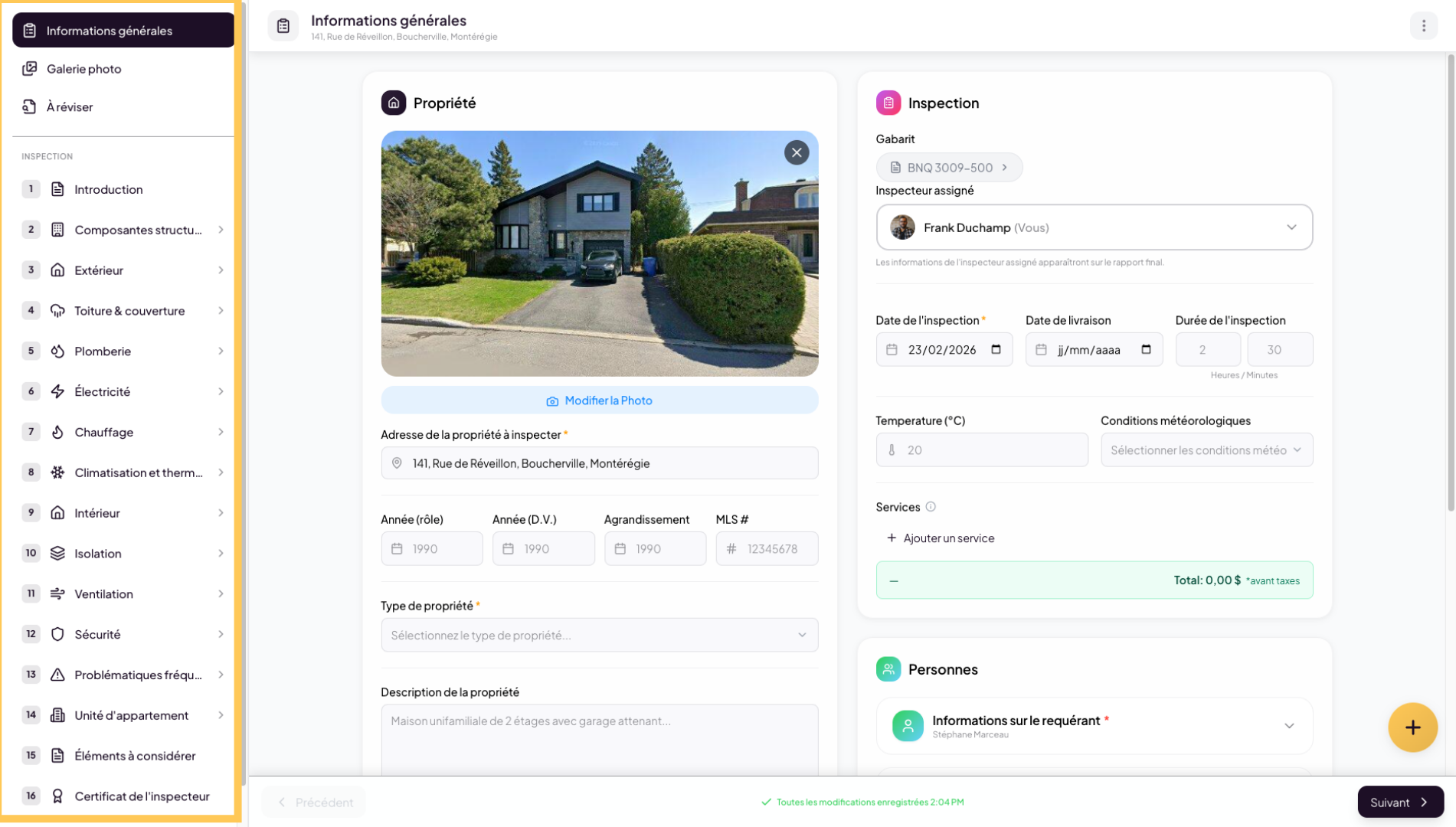Open the BNQ 3009-500 template selector

pos(949,168)
